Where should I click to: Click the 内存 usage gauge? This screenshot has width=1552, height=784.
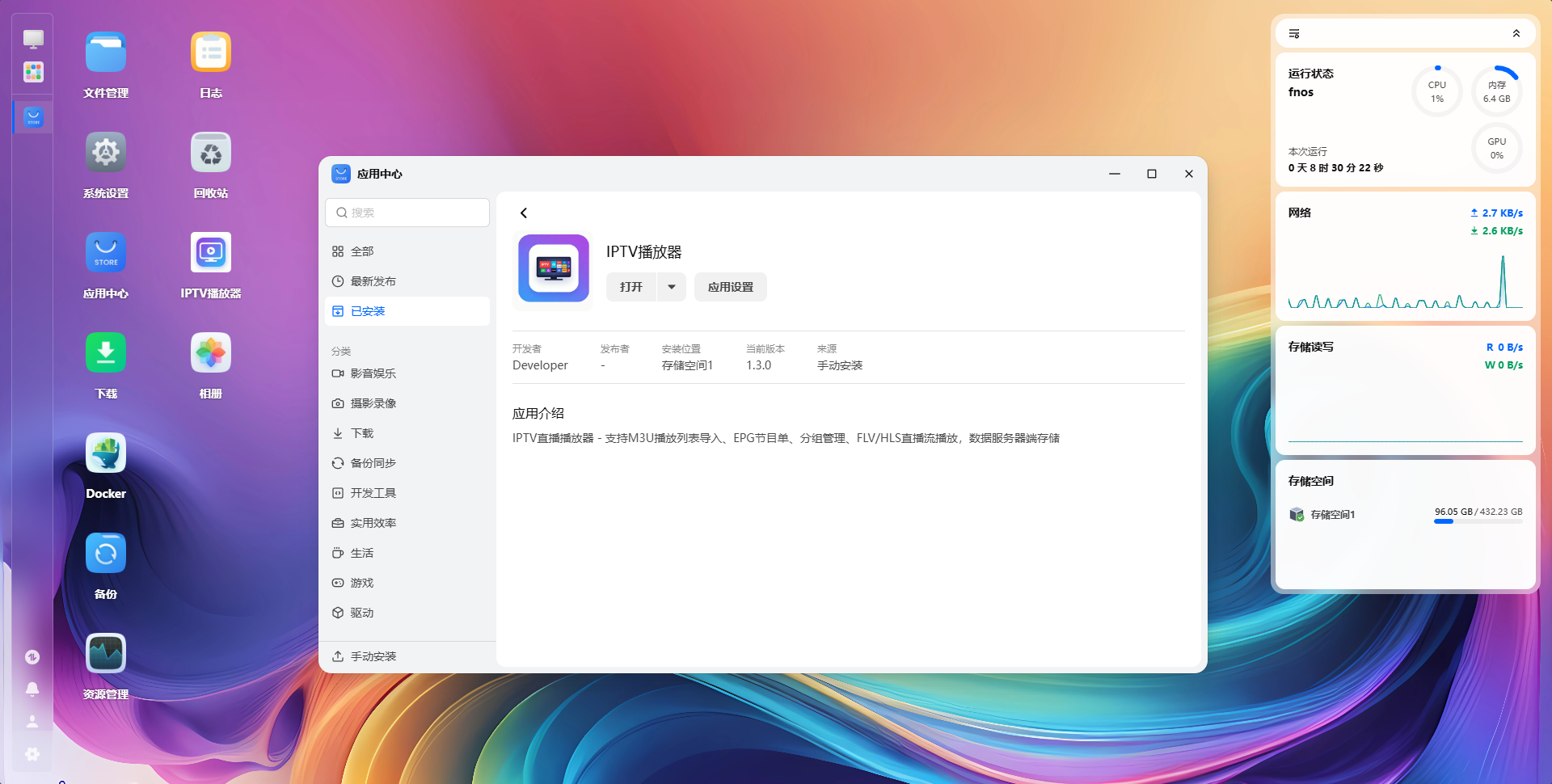(x=1497, y=91)
